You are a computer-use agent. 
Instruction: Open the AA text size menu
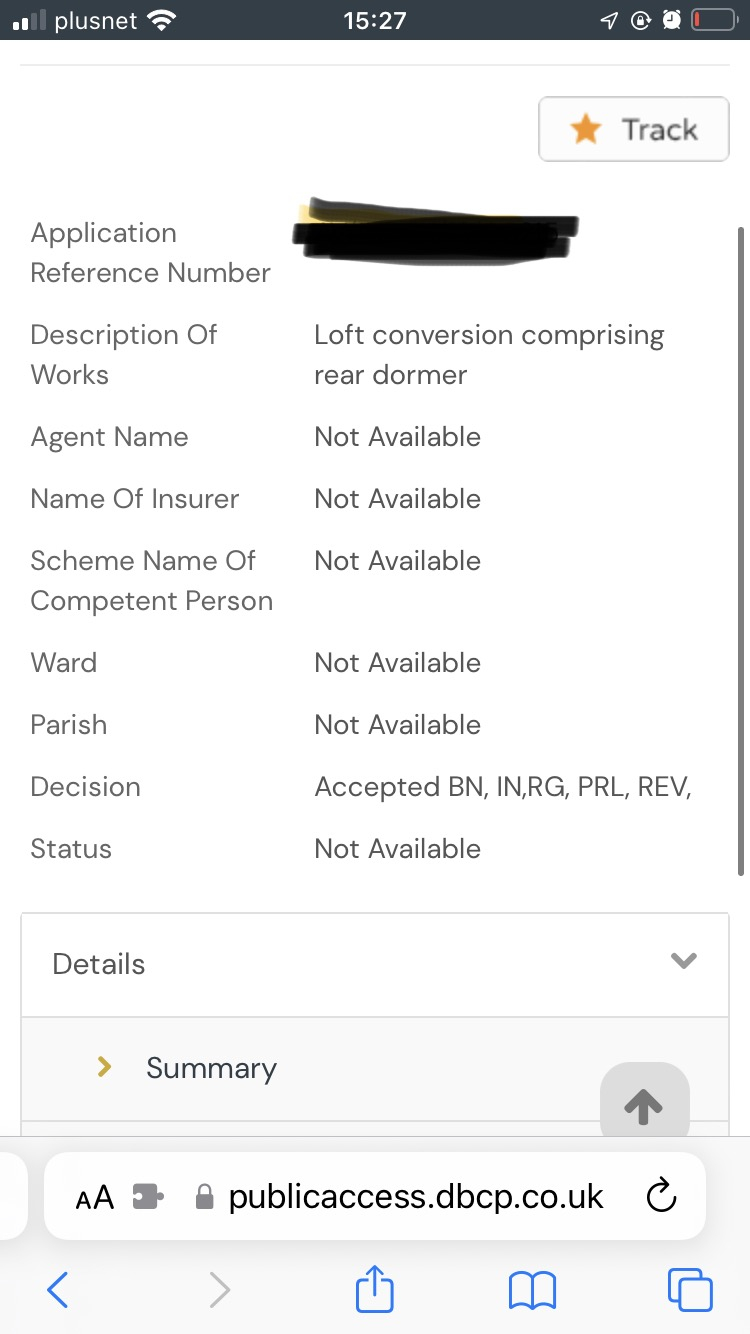pyautogui.click(x=95, y=1197)
